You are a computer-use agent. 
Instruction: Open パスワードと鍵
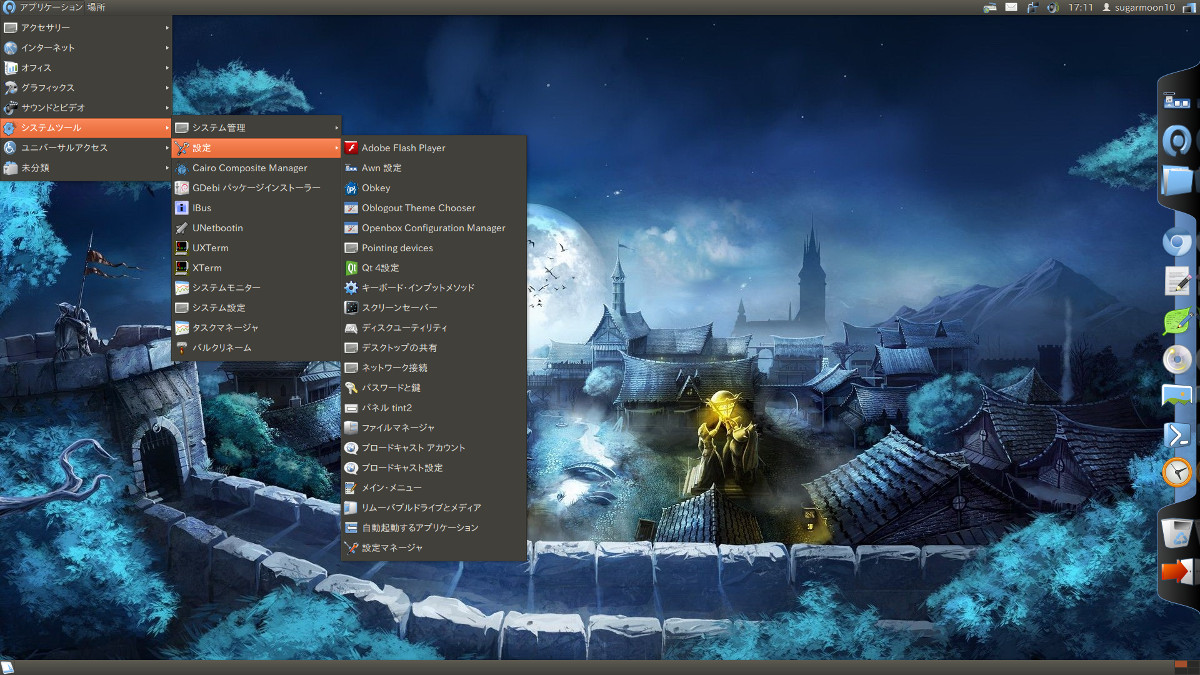[x=434, y=388]
